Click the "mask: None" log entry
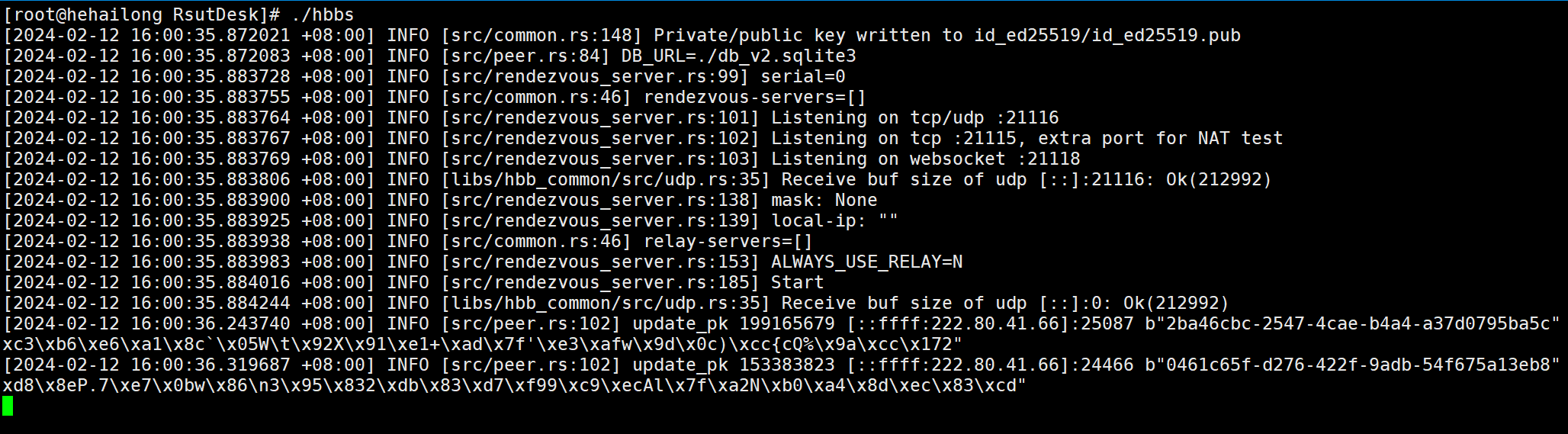Screen dimensions: 1568x434 [x=824, y=200]
